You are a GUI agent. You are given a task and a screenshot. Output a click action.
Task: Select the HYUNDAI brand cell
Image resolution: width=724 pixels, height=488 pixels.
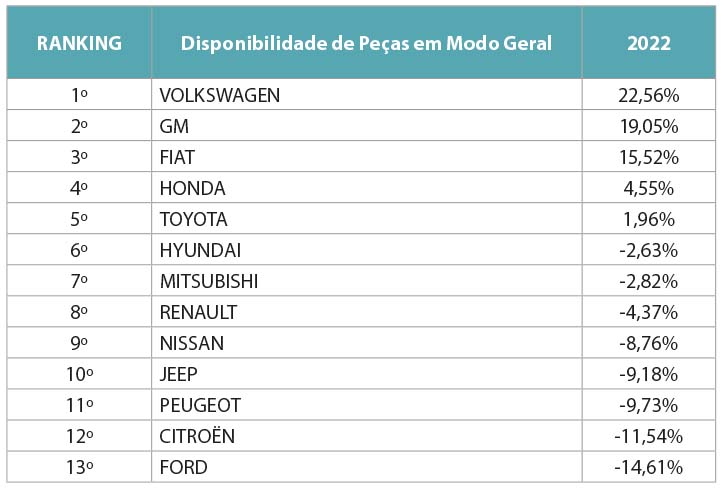[x=200, y=251]
